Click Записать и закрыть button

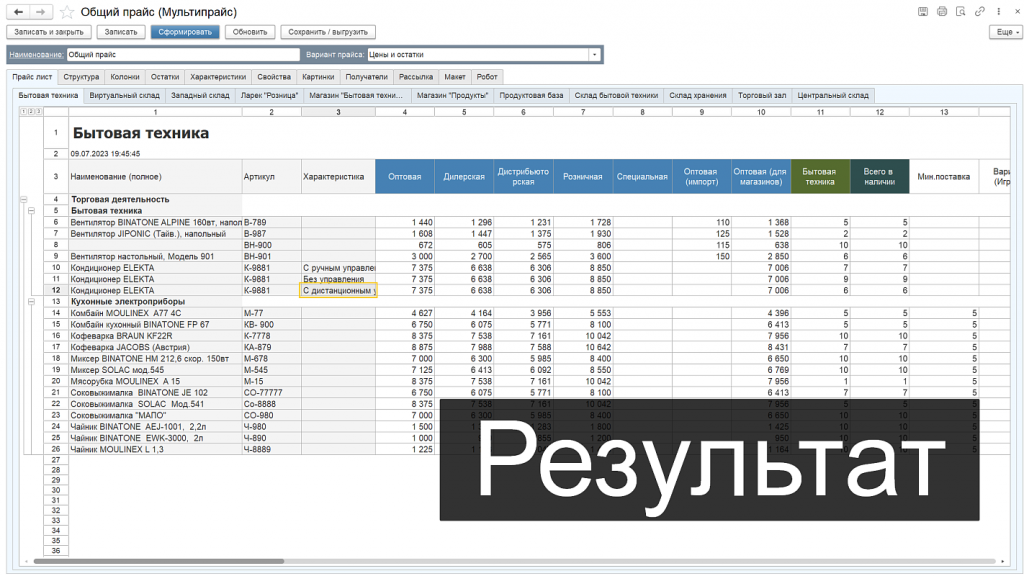coord(49,32)
